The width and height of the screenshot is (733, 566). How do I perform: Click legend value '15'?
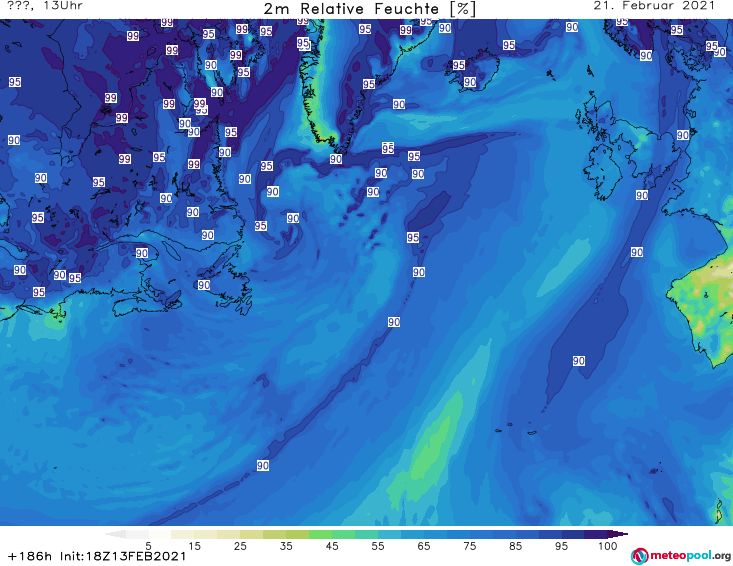[194, 546]
